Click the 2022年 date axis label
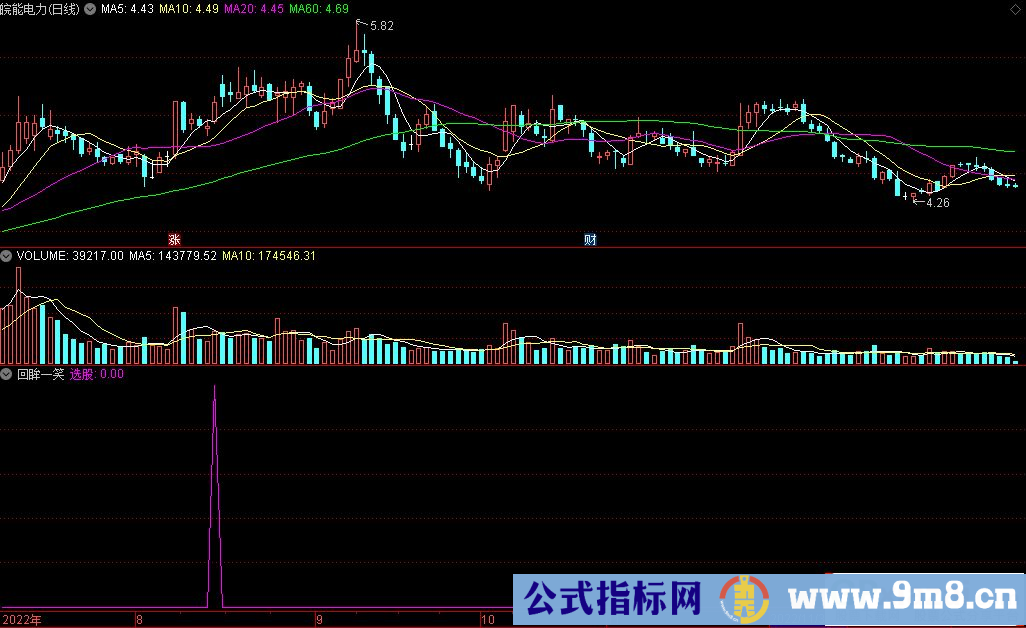The image size is (1026, 628). tap(22, 619)
